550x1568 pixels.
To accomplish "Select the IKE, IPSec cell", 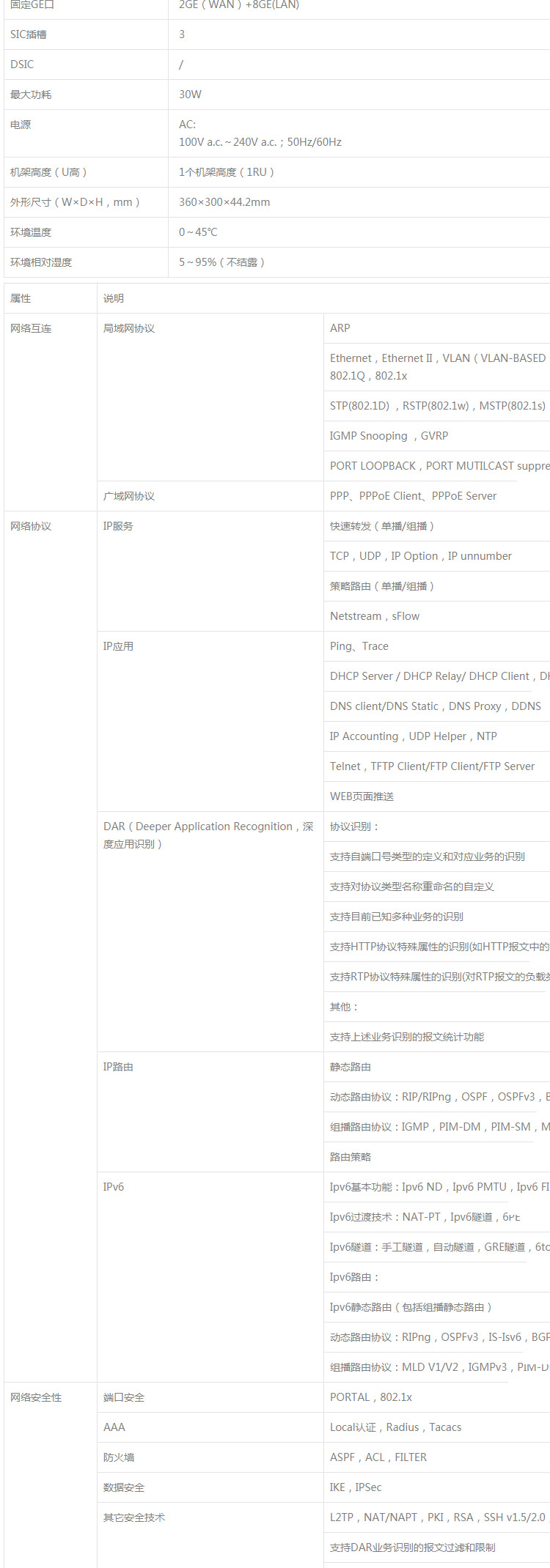I will [x=356, y=1487].
